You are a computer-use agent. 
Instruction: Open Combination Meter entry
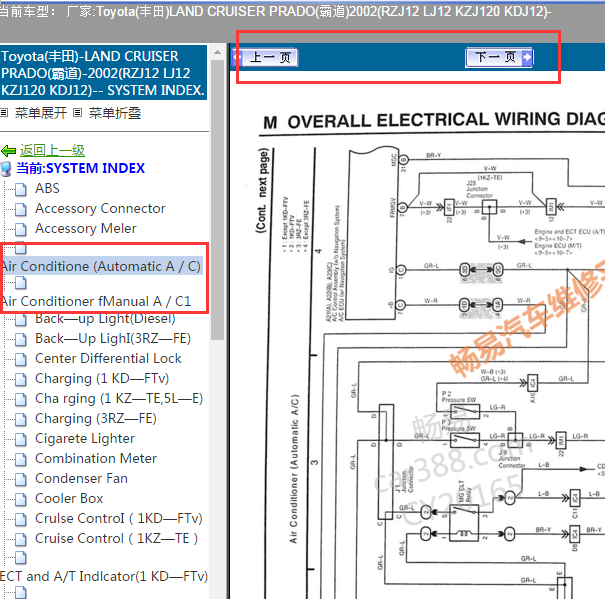pos(96,459)
